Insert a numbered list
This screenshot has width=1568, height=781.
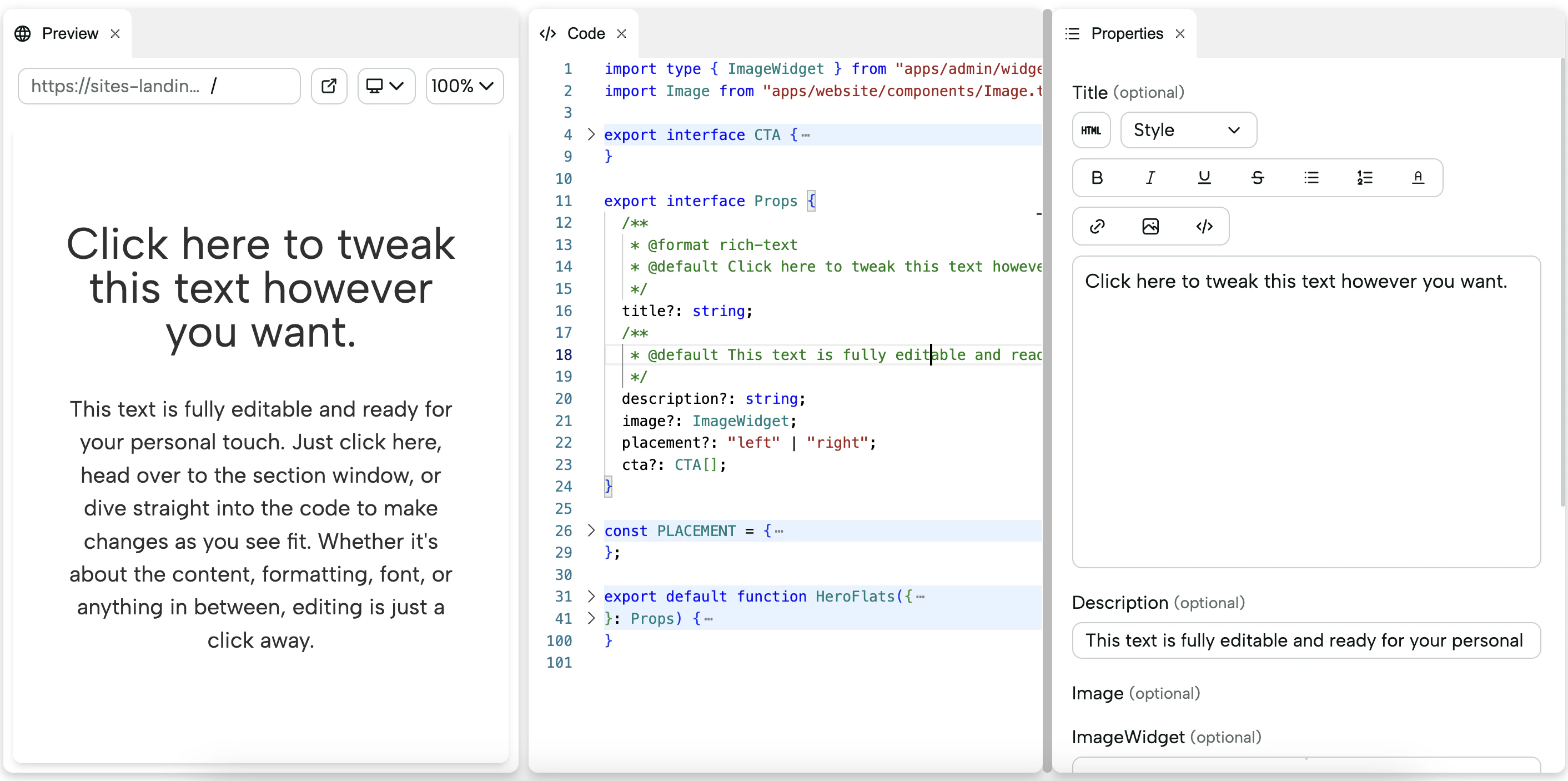pos(1365,178)
